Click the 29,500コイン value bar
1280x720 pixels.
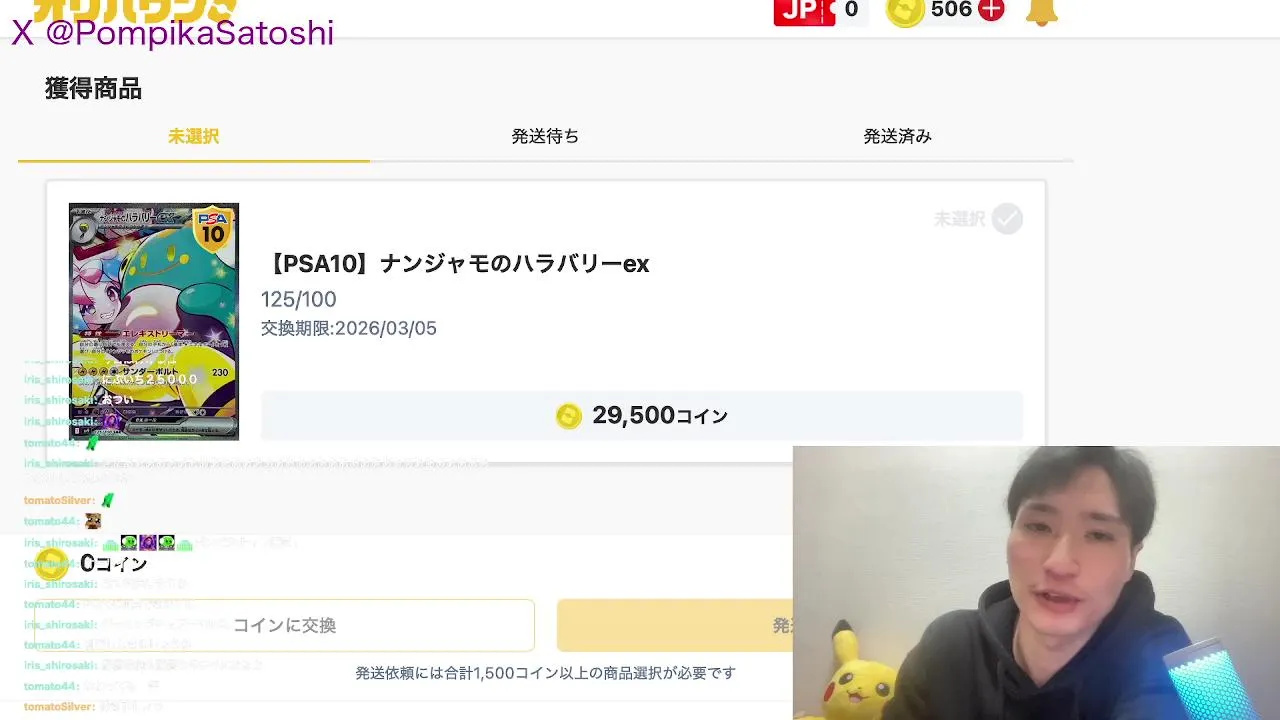[642, 416]
